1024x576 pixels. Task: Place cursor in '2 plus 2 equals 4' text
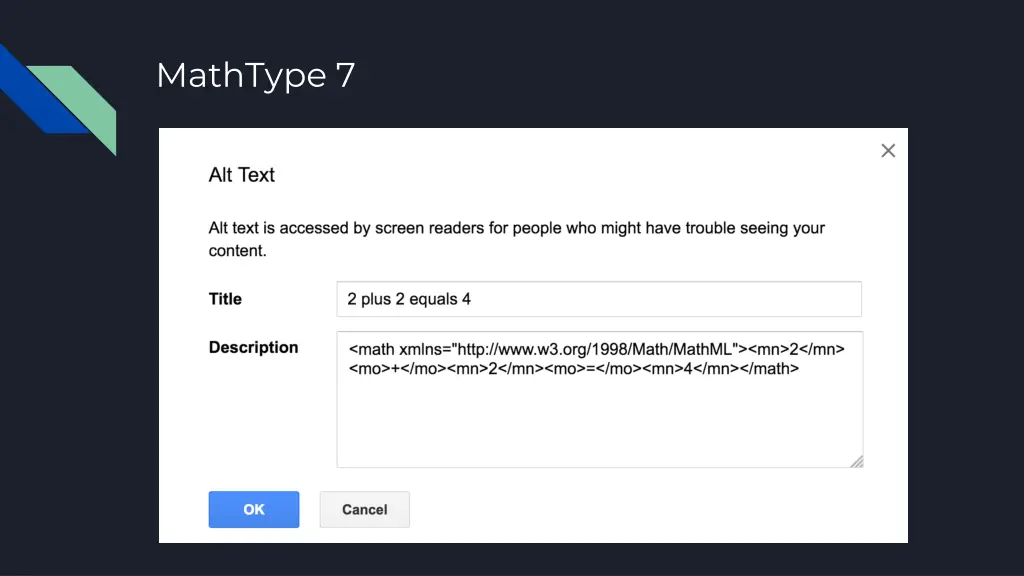[x=409, y=299]
